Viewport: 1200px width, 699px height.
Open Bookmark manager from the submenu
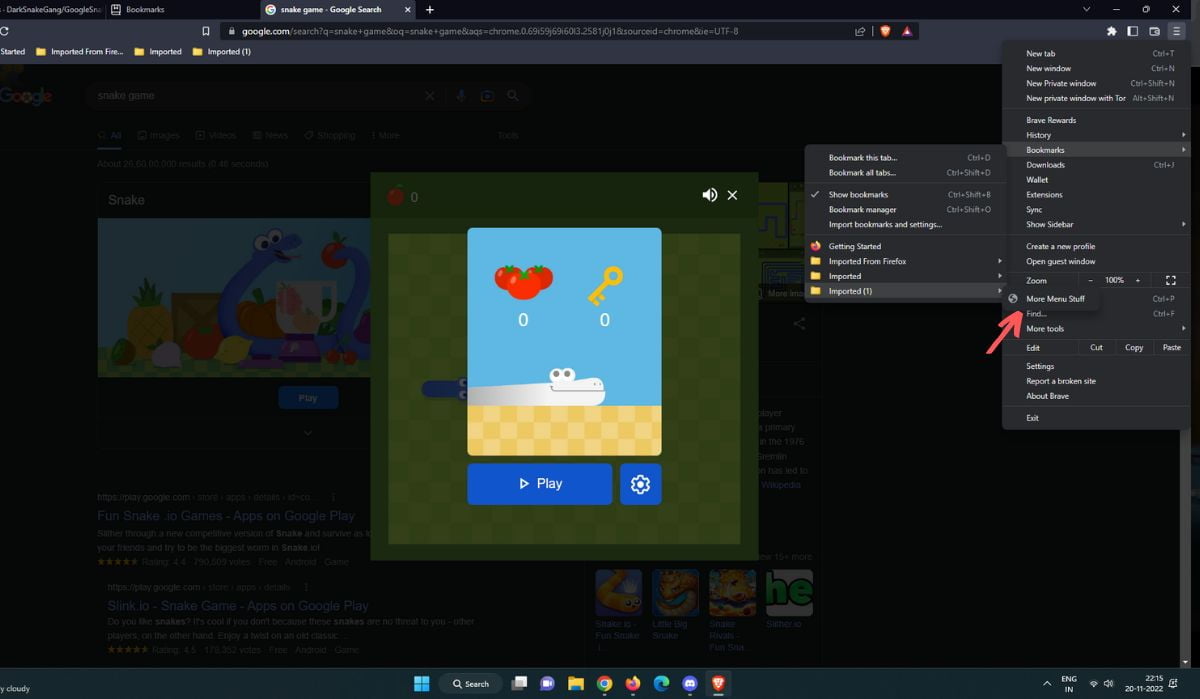tap(862, 210)
